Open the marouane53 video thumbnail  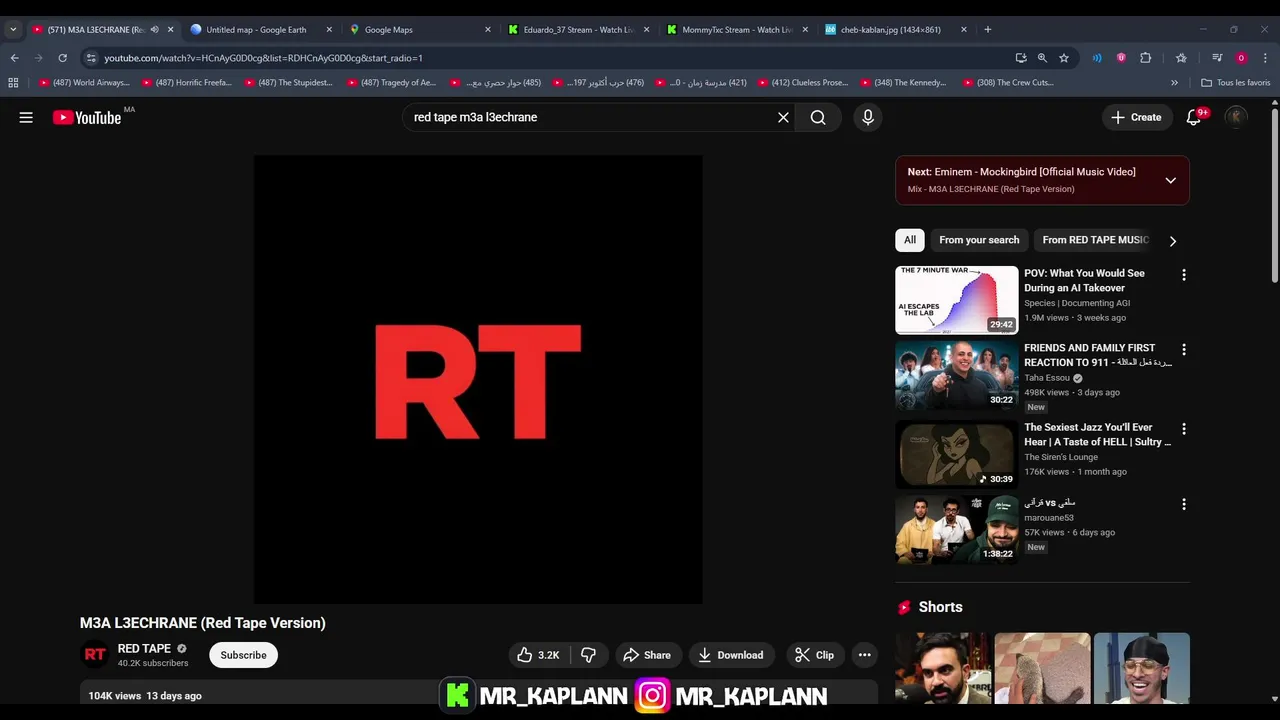tap(956, 530)
